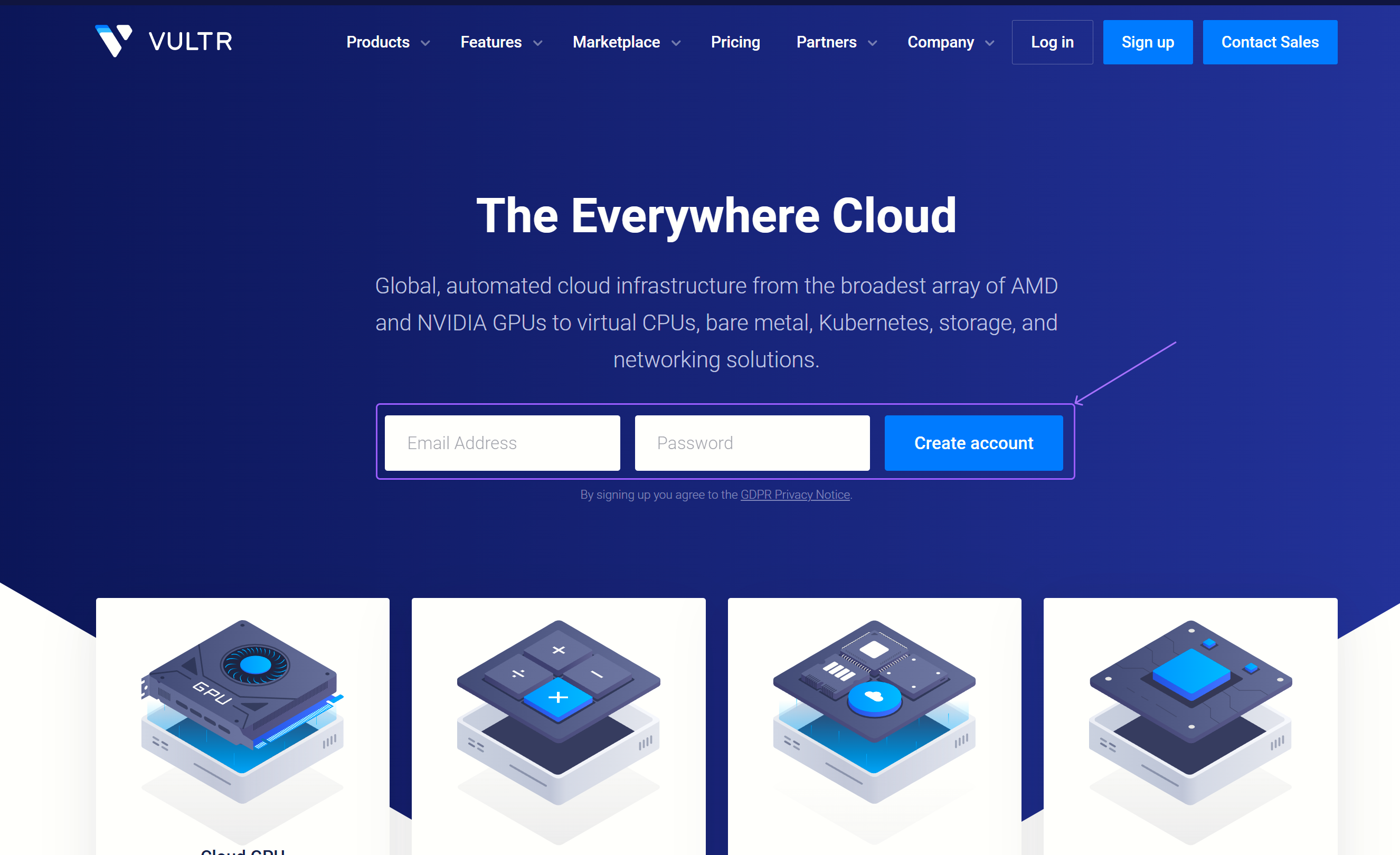Open the Features menu
The width and height of the screenshot is (1400, 855).
pyautogui.click(x=491, y=42)
